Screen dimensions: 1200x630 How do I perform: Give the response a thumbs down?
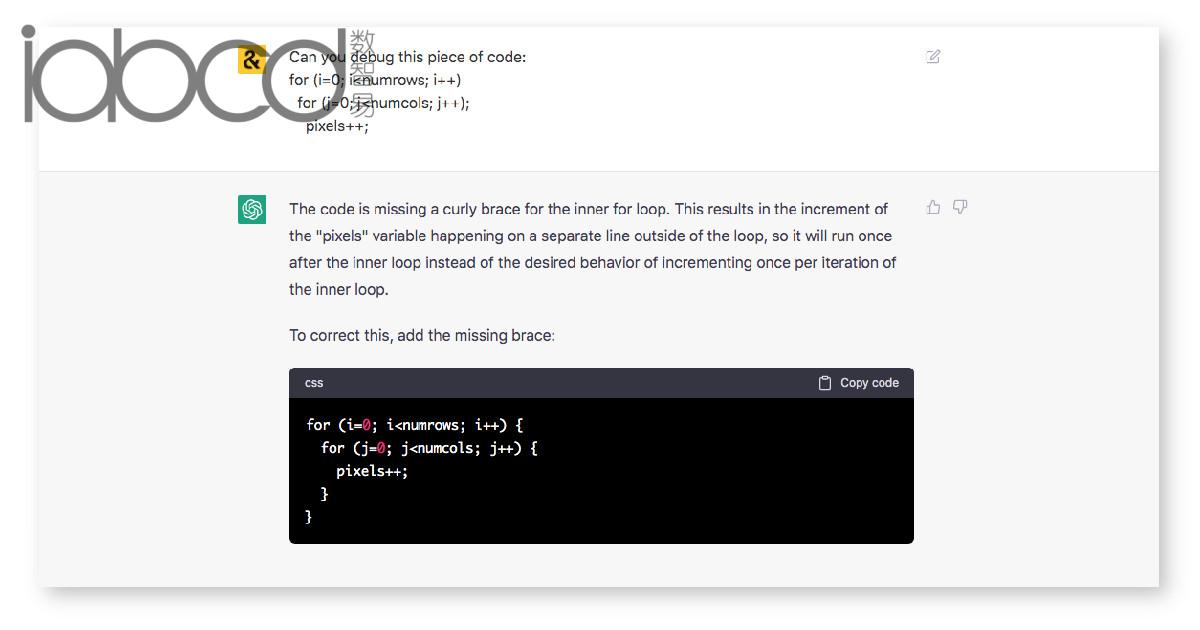pos(960,207)
